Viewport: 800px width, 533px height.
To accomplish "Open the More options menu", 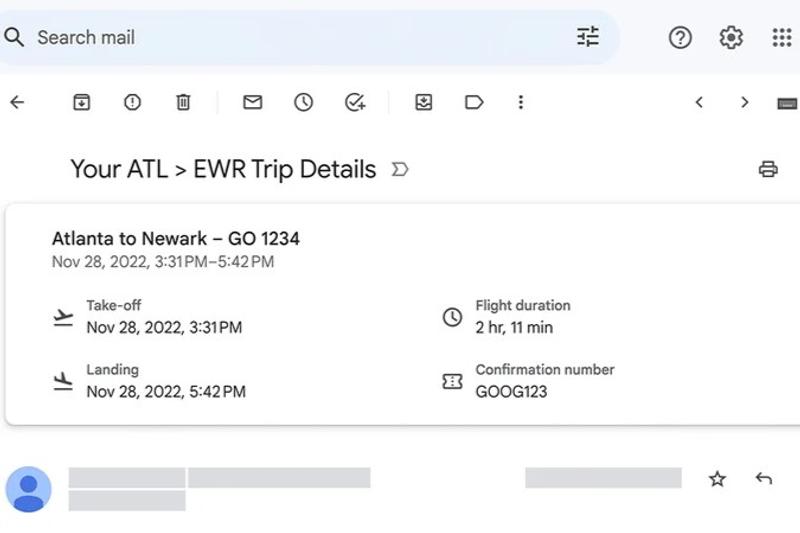I will [520, 102].
